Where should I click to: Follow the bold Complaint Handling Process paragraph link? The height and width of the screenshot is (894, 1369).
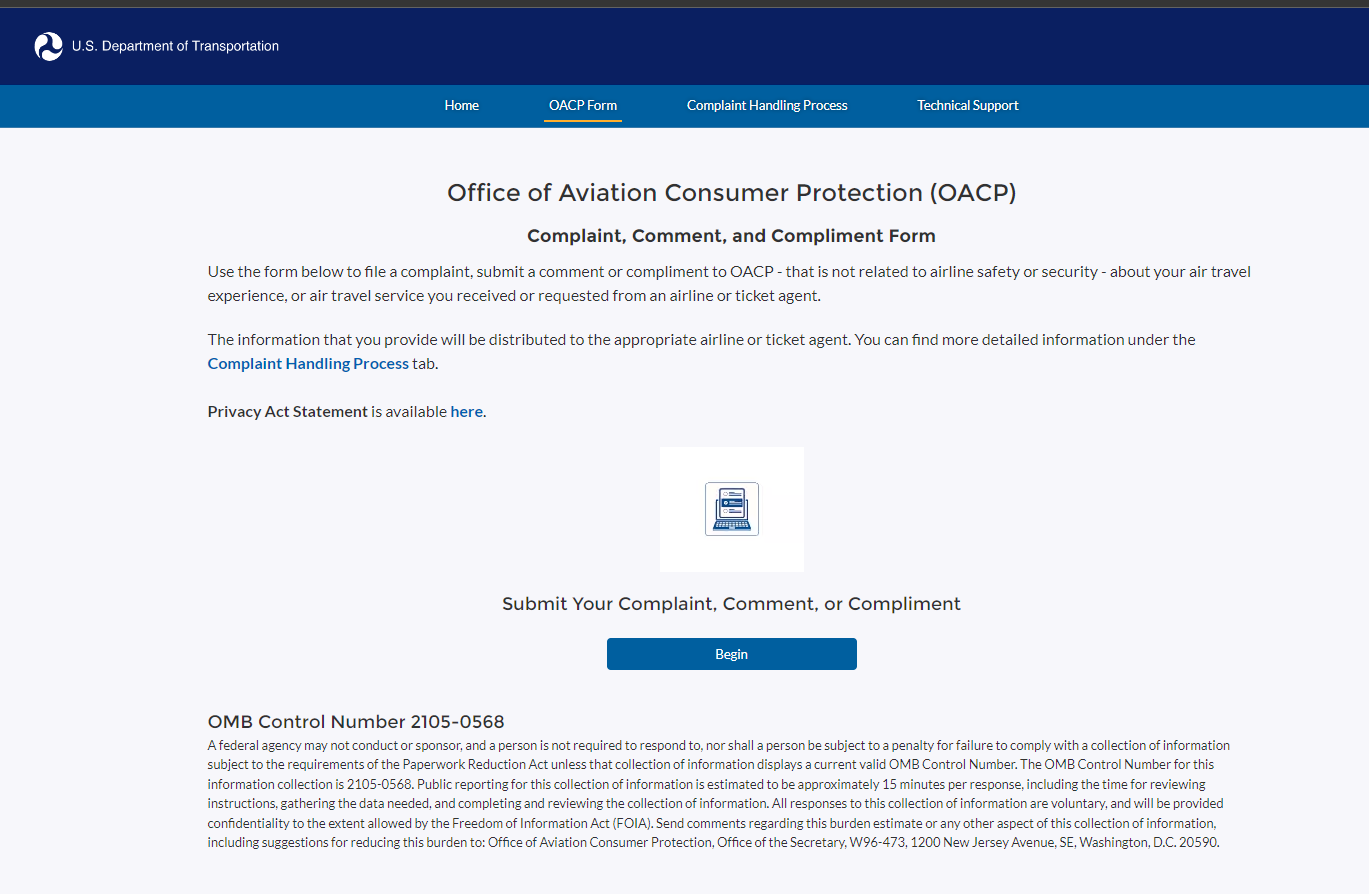[308, 363]
